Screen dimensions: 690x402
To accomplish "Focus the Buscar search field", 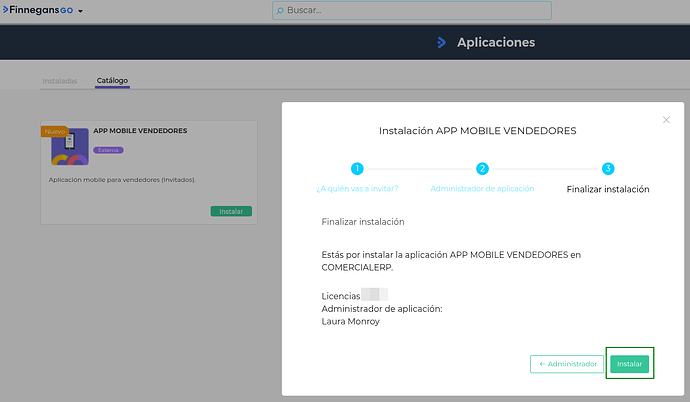I will pos(412,10).
